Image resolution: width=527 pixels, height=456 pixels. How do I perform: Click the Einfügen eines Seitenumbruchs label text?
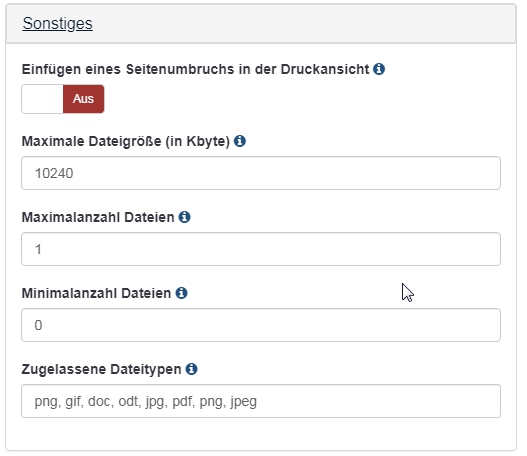coord(195,69)
